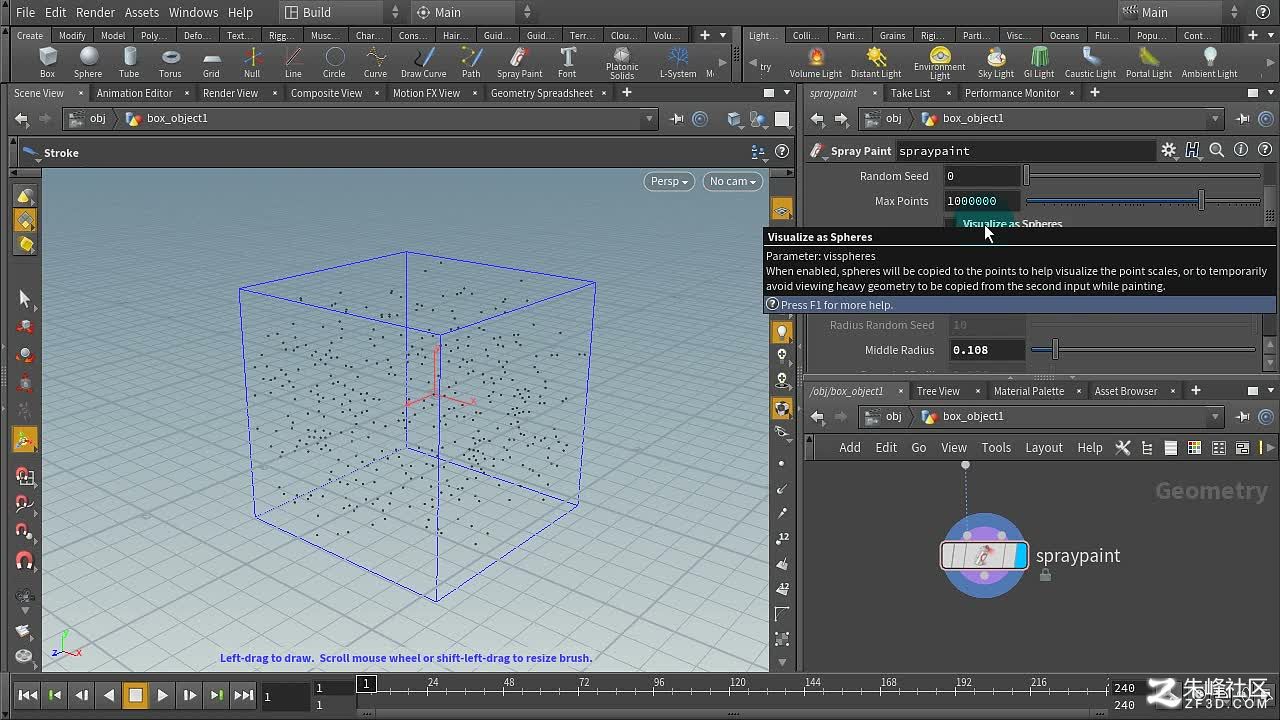Viewport: 1280px width, 720px height.
Task: Toggle the pin on the parameters pane
Action: (1243, 118)
